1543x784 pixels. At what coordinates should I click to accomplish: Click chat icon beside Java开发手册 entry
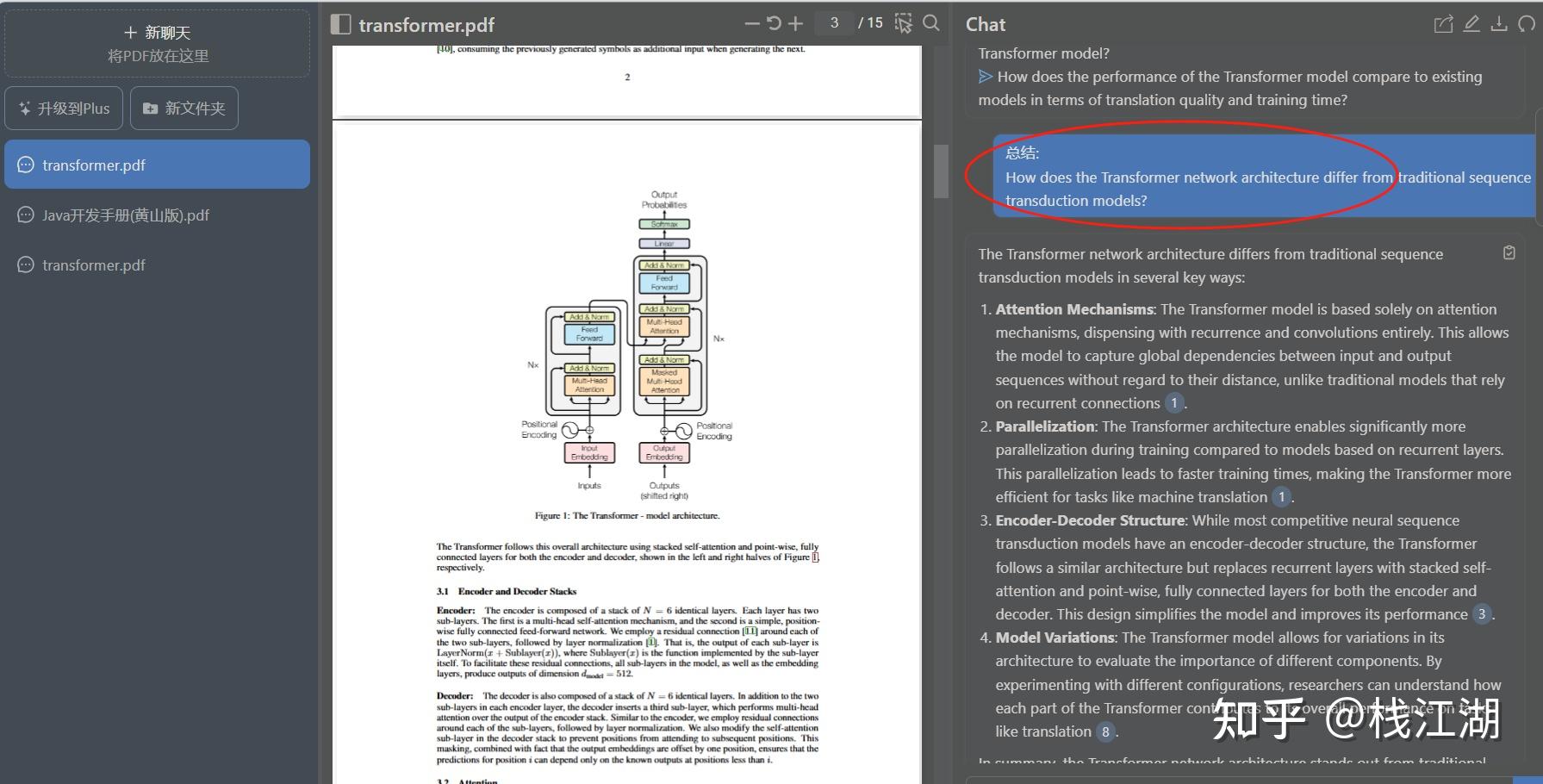[26, 215]
